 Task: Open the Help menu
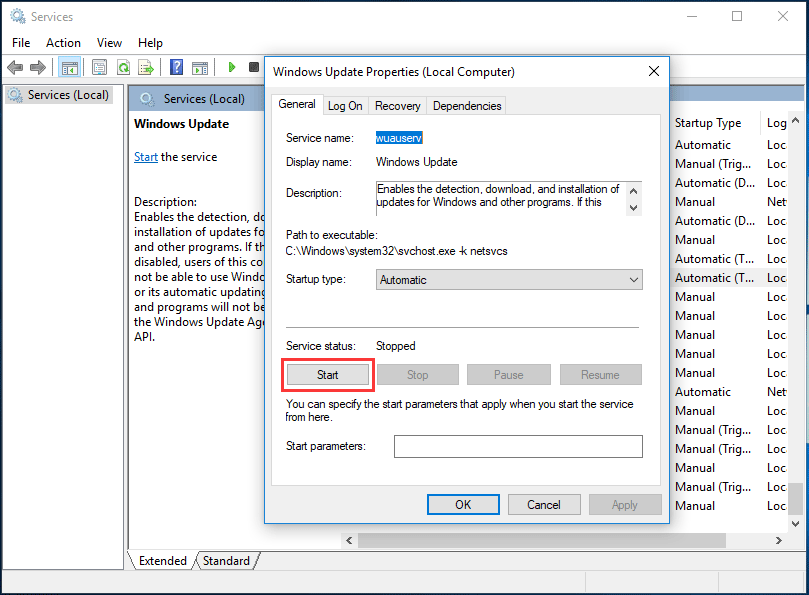pos(150,43)
